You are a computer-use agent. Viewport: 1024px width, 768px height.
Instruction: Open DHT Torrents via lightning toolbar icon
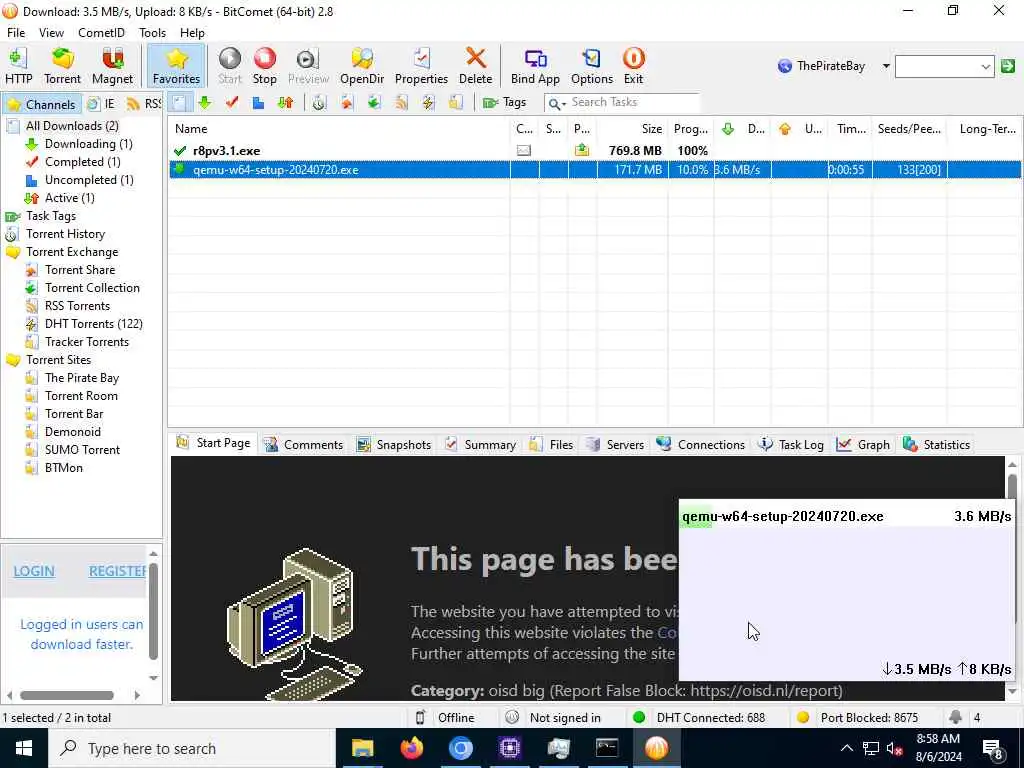(428, 103)
